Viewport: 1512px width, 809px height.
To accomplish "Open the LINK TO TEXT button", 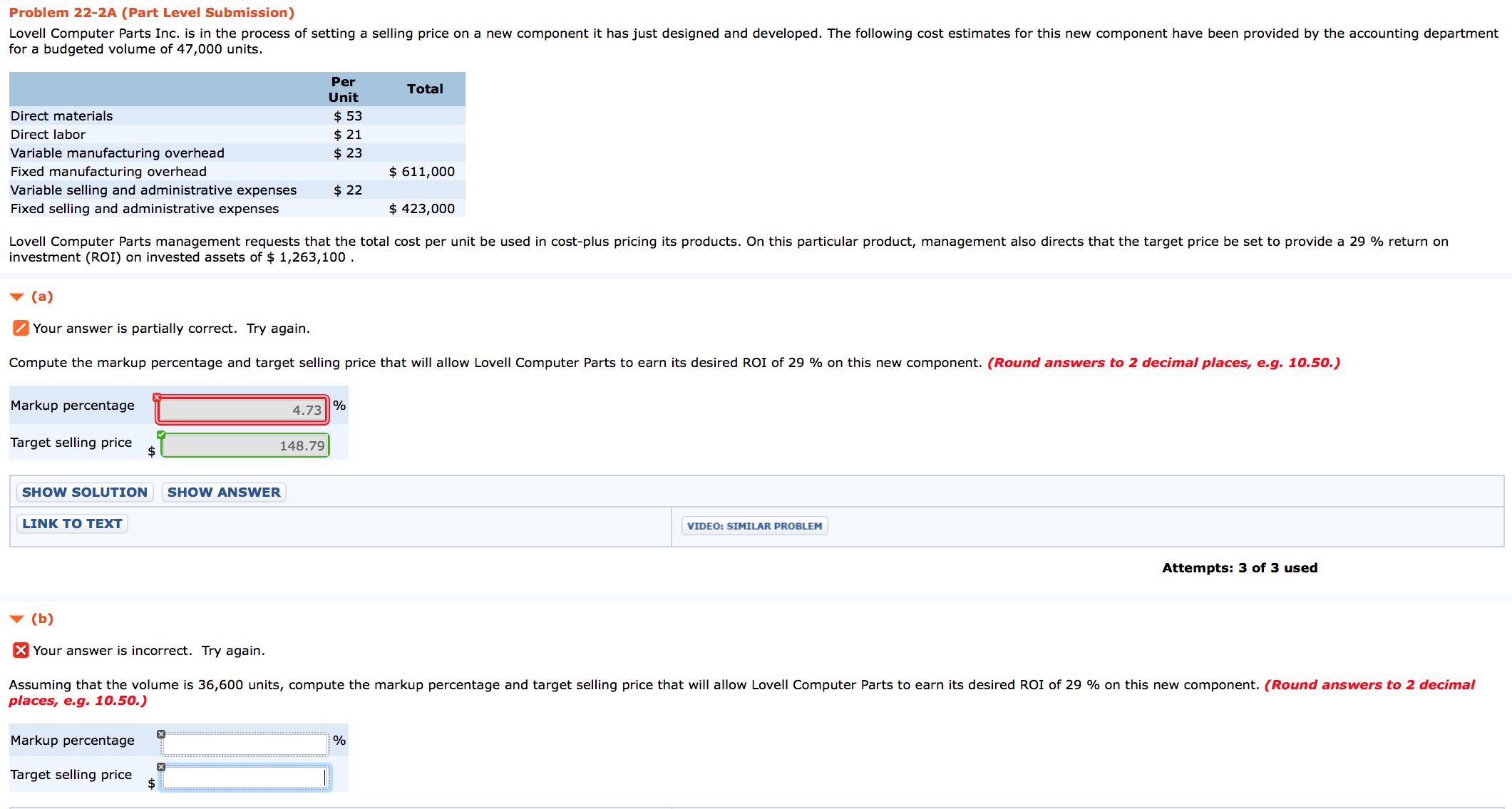I will (x=72, y=524).
